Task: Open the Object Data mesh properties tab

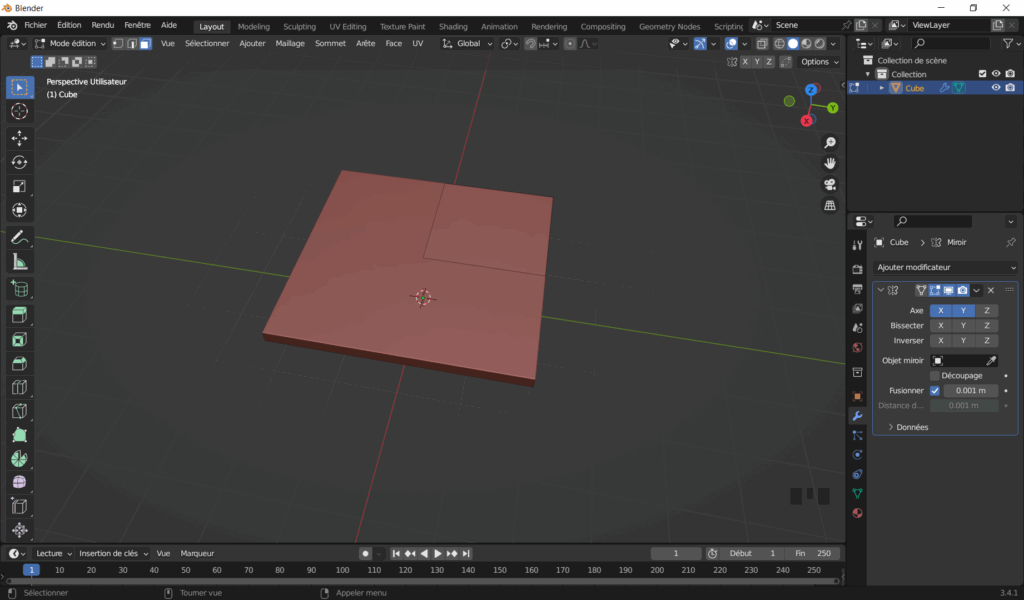Action: coord(857,494)
